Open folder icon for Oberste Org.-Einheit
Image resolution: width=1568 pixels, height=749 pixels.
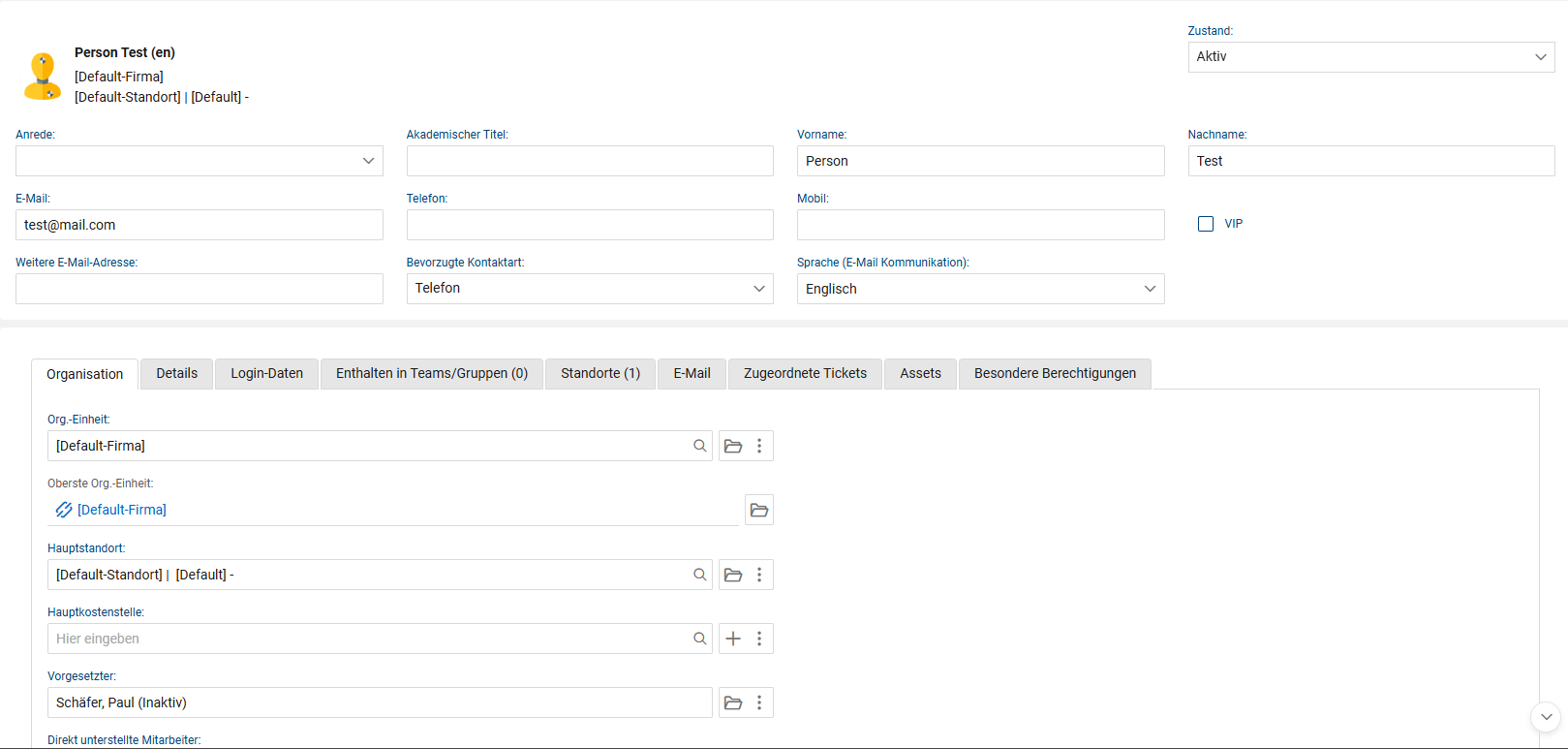759,510
